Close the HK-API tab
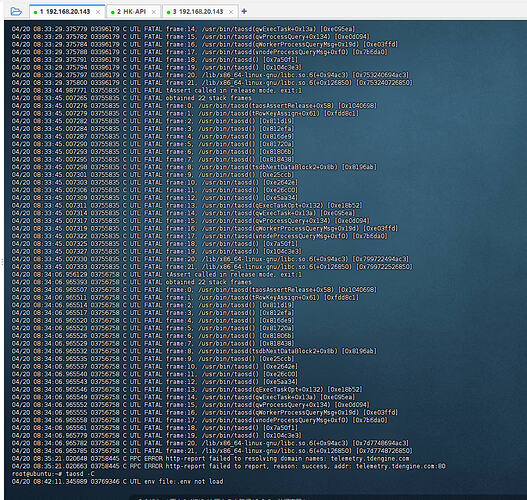This screenshot has width=527, height=500. coord(154,12)
